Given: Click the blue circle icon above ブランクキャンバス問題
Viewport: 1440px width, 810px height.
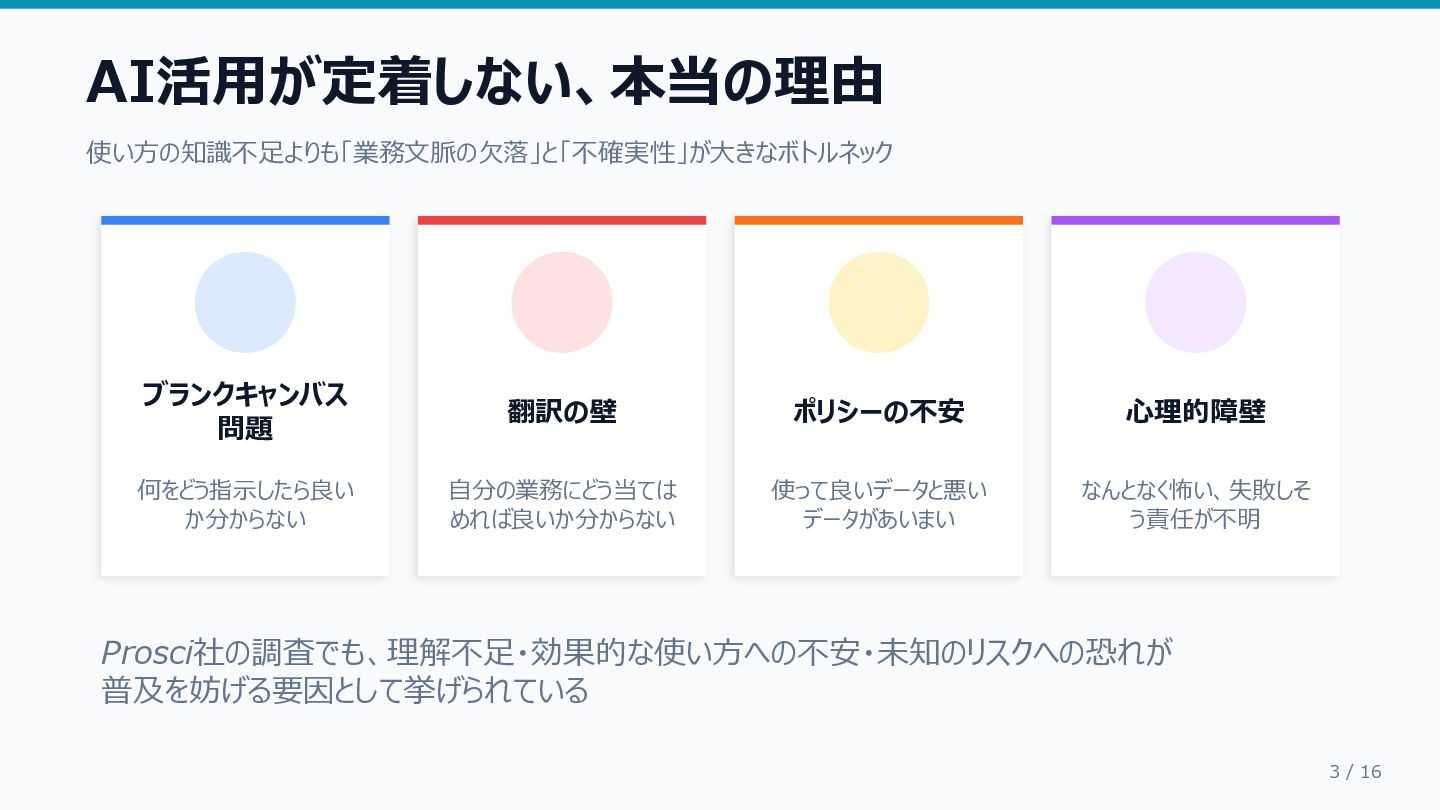Looking at the screenshot, I should [x=245, y=302].
